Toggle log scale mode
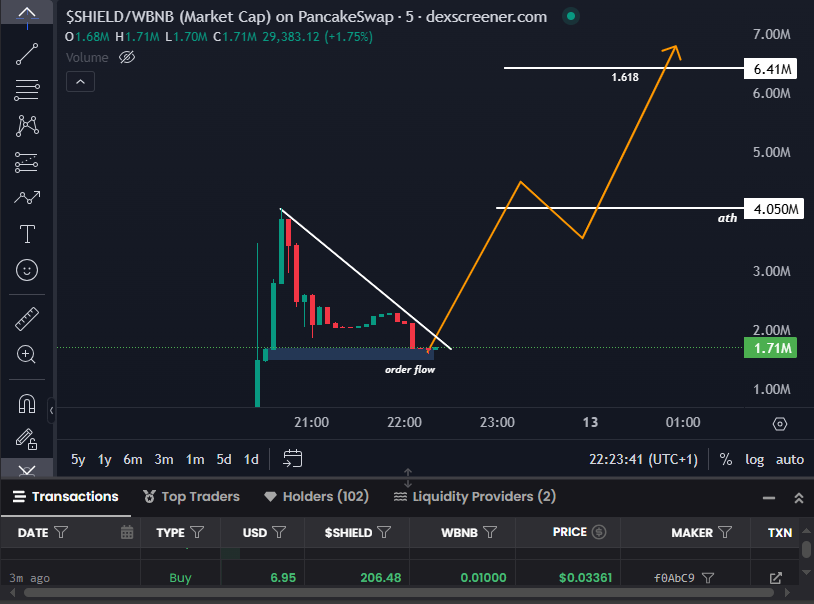 [754, 460]
